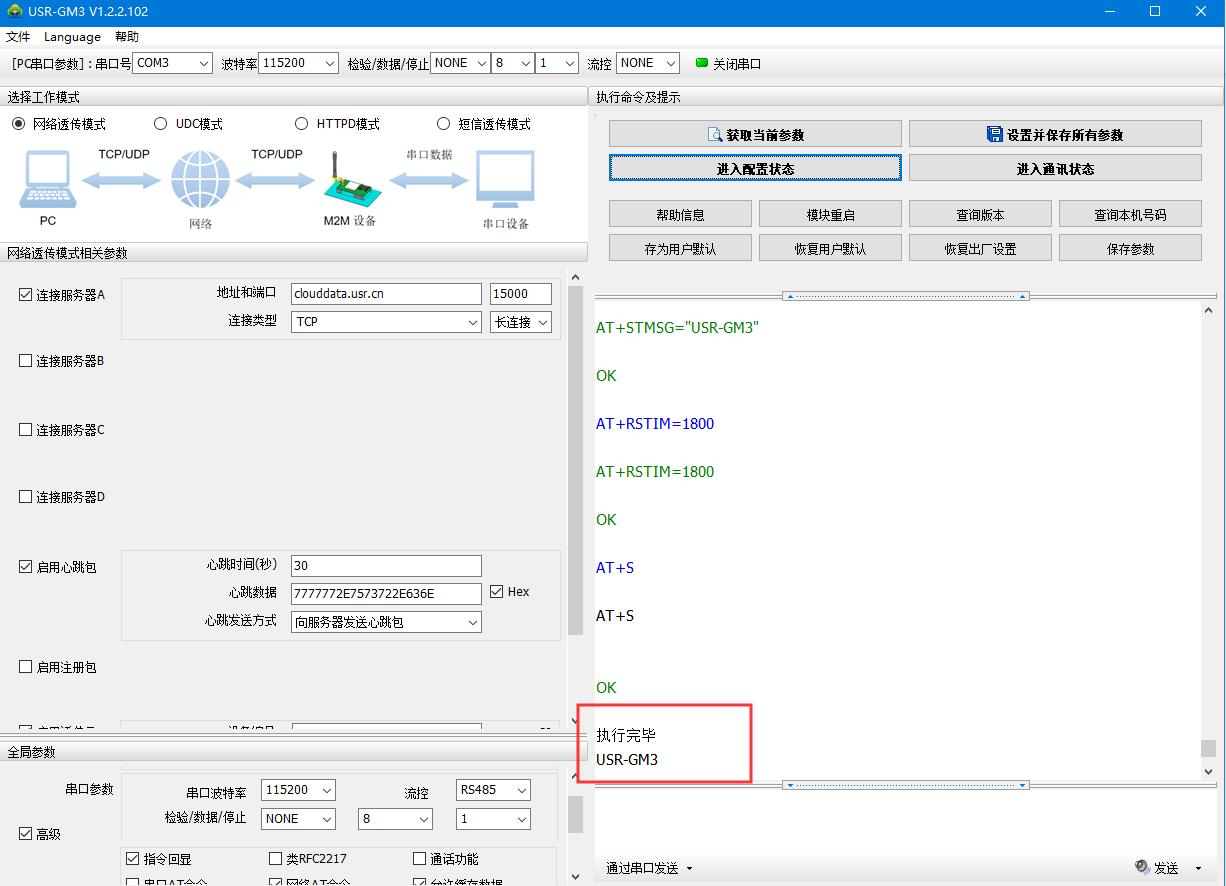Click the command log vertical scrollbar thumb
Viewport: 1226px width, 886px height.
1208,748
